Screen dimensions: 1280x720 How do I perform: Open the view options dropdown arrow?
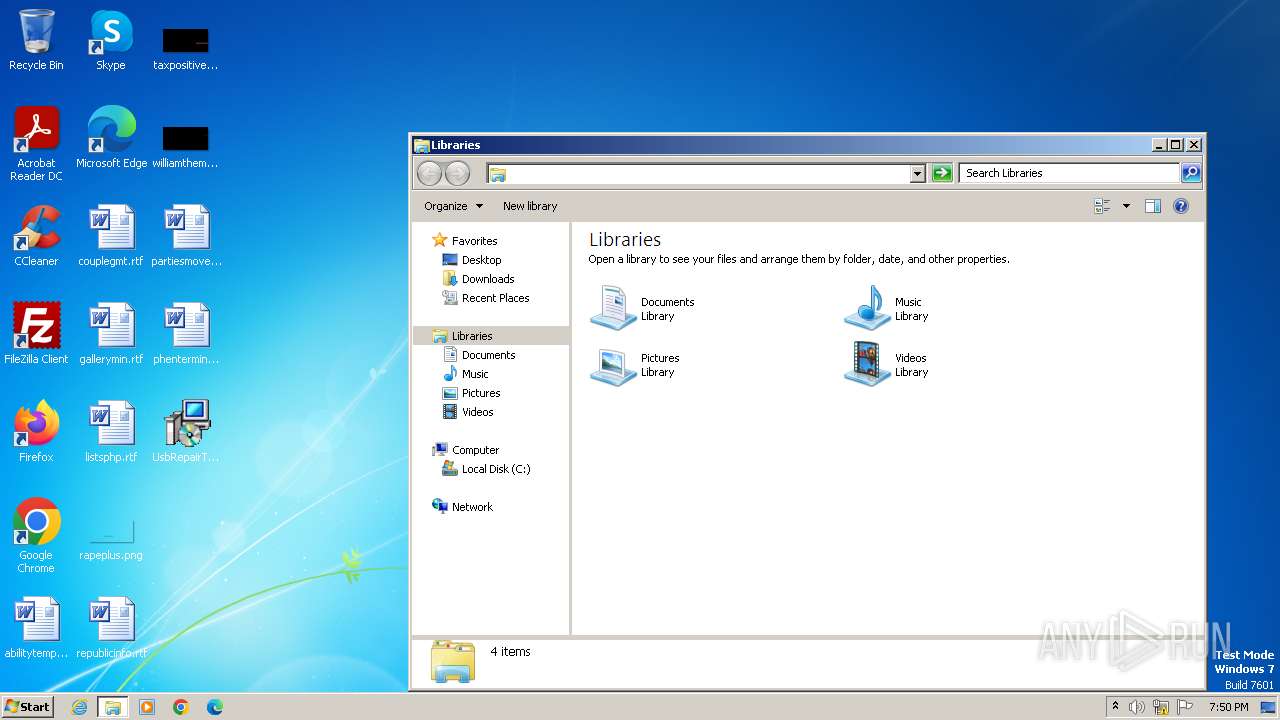tap(1126, 206)
